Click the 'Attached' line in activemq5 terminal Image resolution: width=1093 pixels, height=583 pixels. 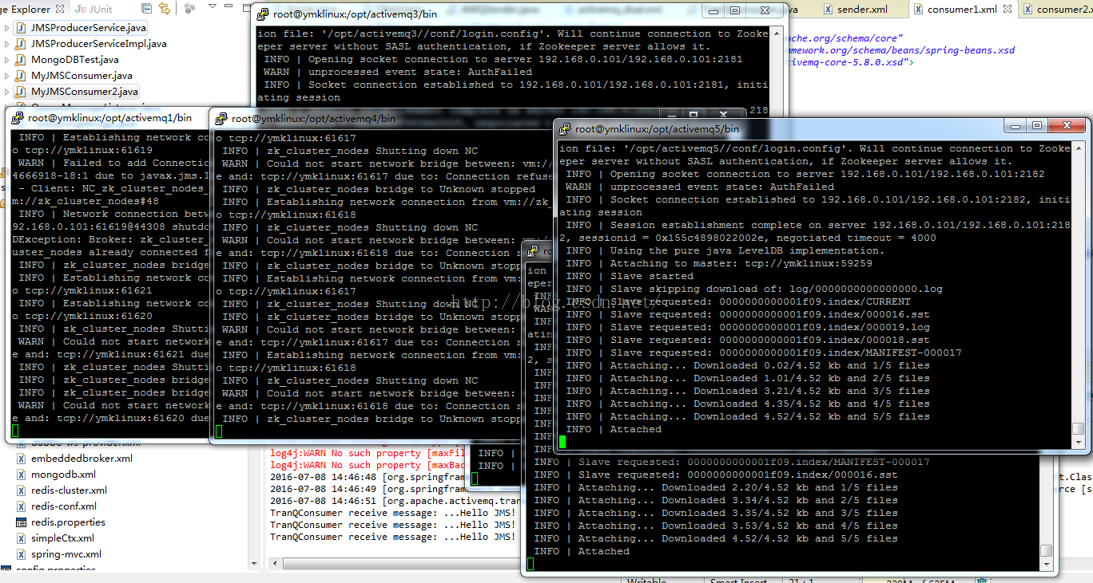(613, 430)
